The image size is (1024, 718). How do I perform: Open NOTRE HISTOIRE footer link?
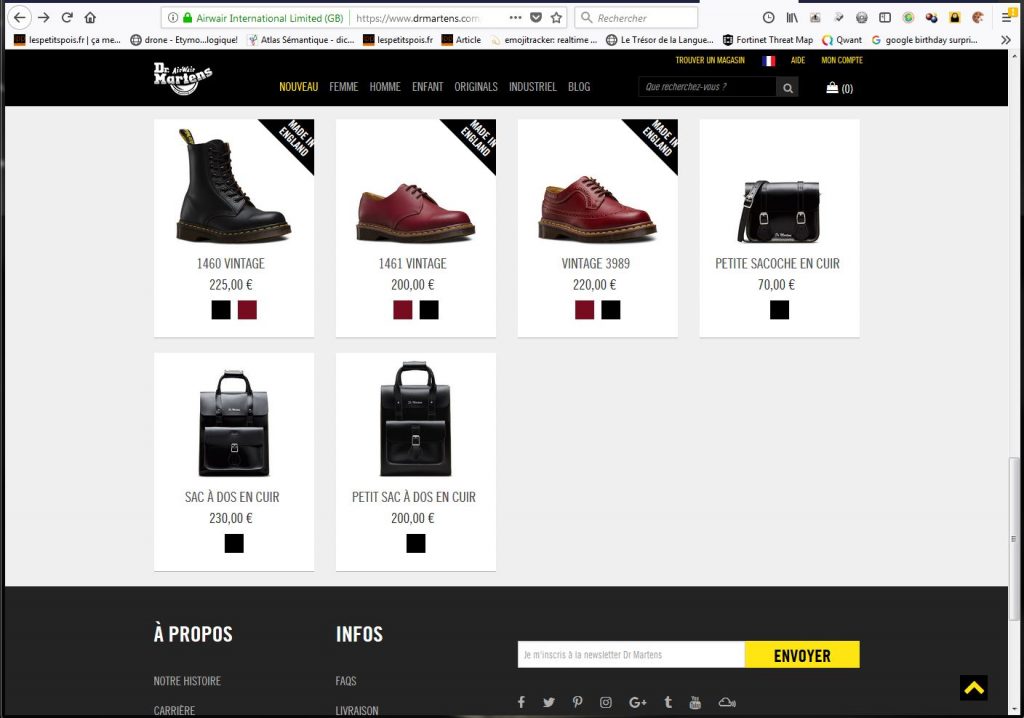[x=187, y=681]
